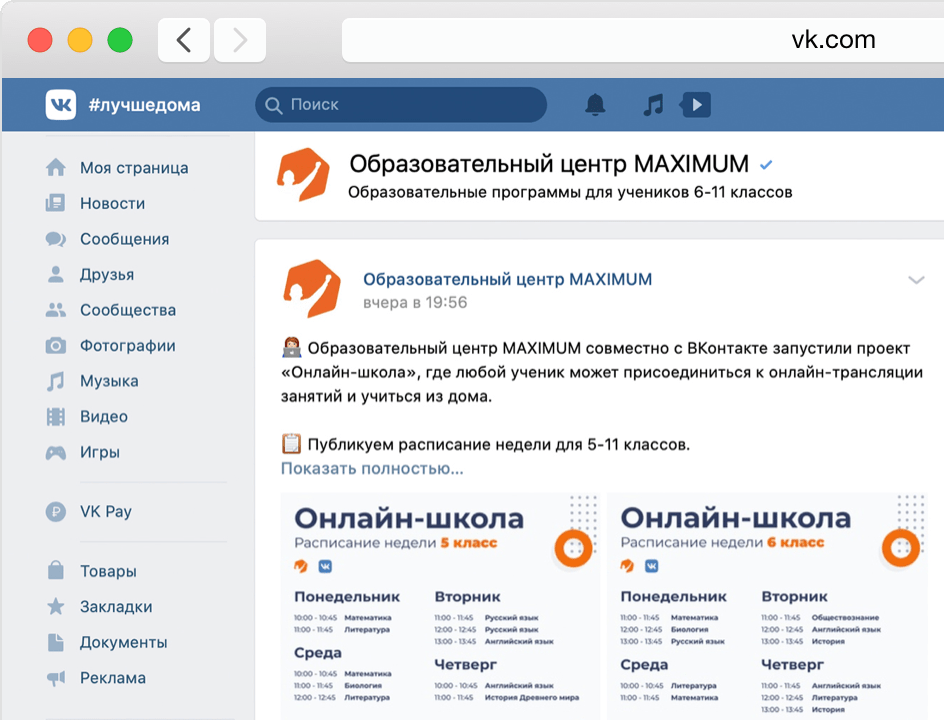Open VK Pay in sidebar
The height and width of the screenshot is (720, 944).
coord(105,512)
